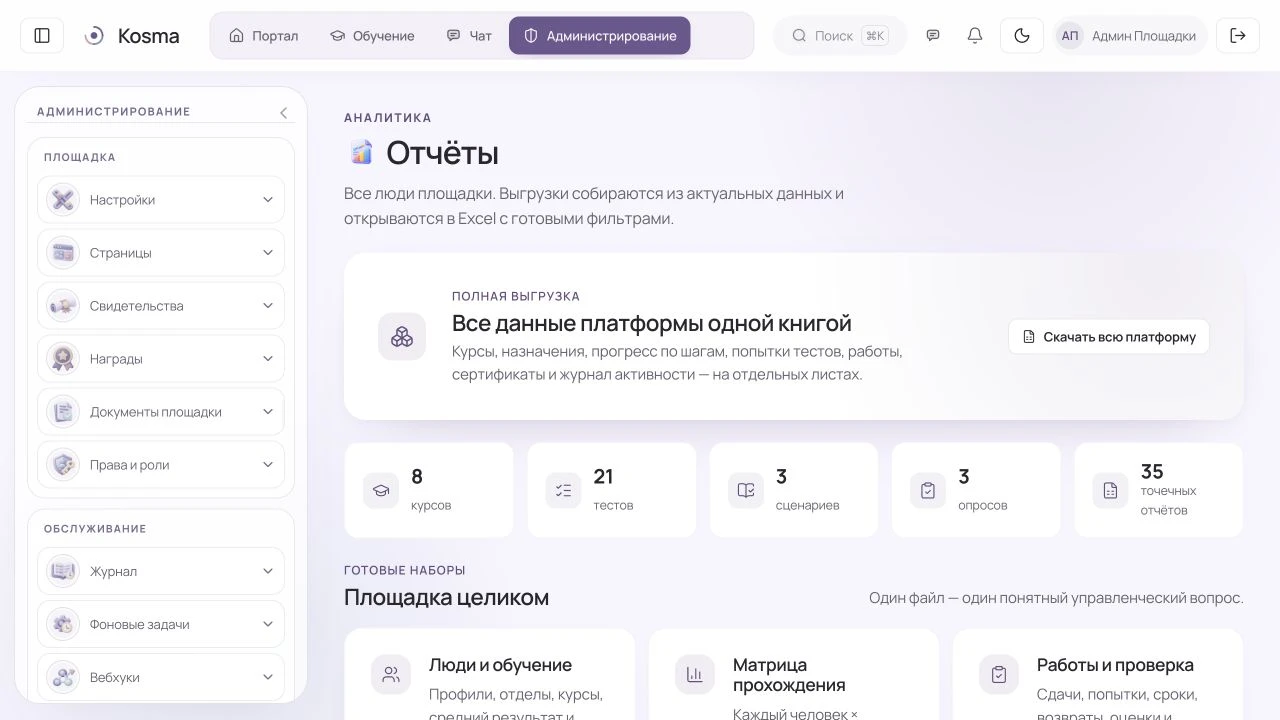Click the Поиск search field
The width and height of the screenshot is (1280, 720).
click(840, 36)
